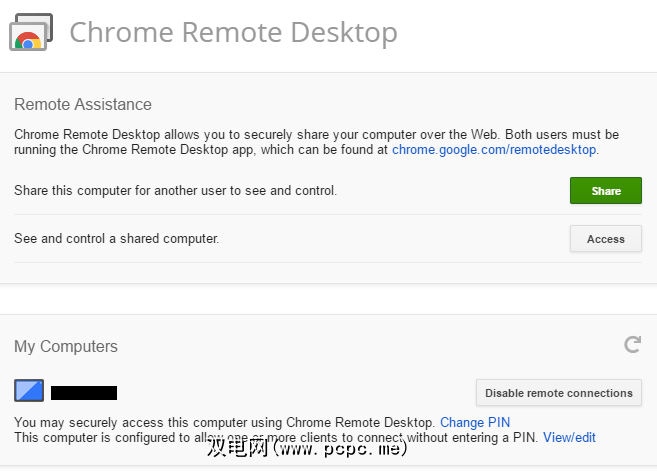This screenshot has width=657, height=471.
Task: Click the My Computers section heading
Action: [x=66, y=346]
